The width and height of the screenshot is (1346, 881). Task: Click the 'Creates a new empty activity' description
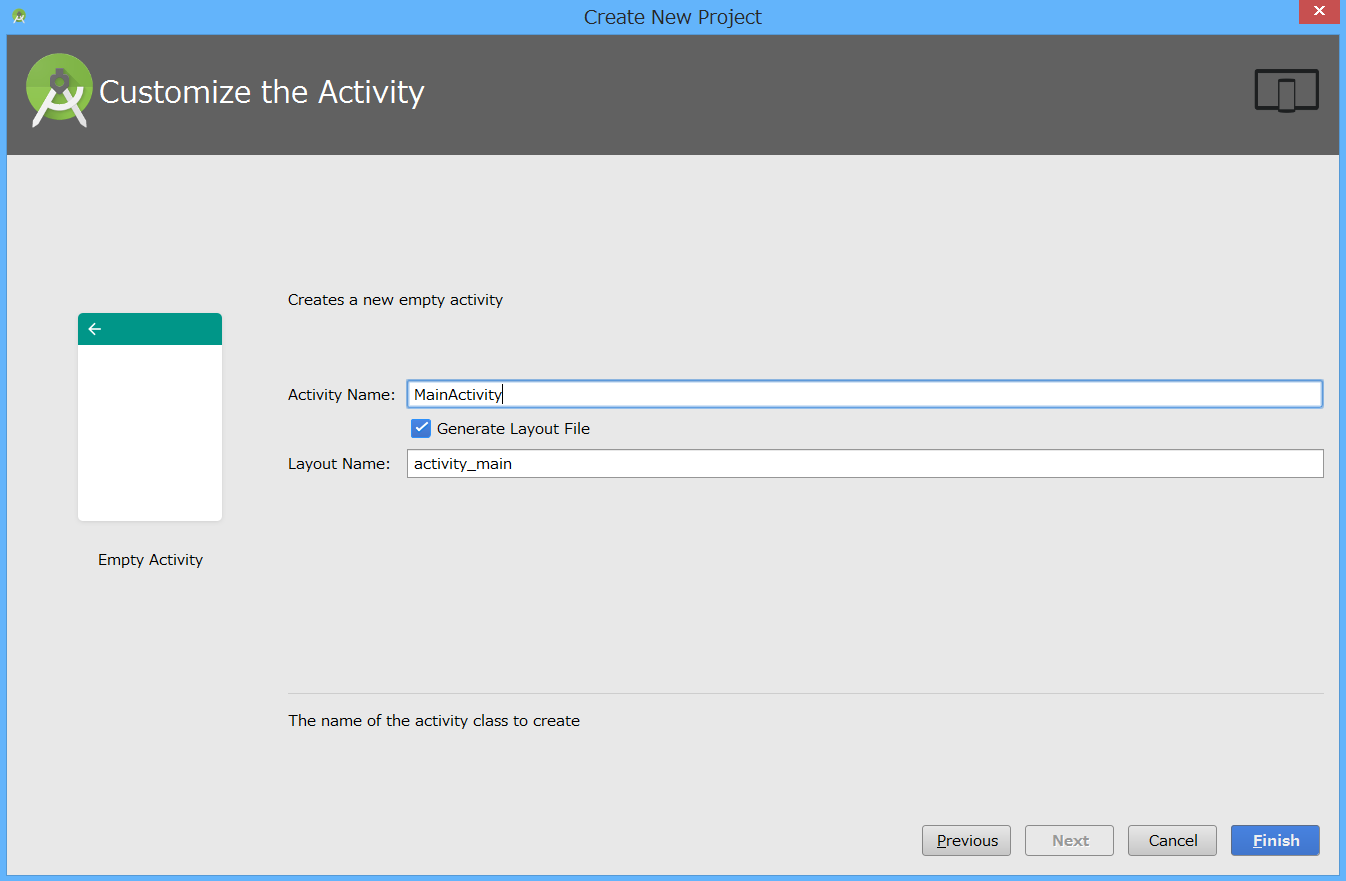395,300
